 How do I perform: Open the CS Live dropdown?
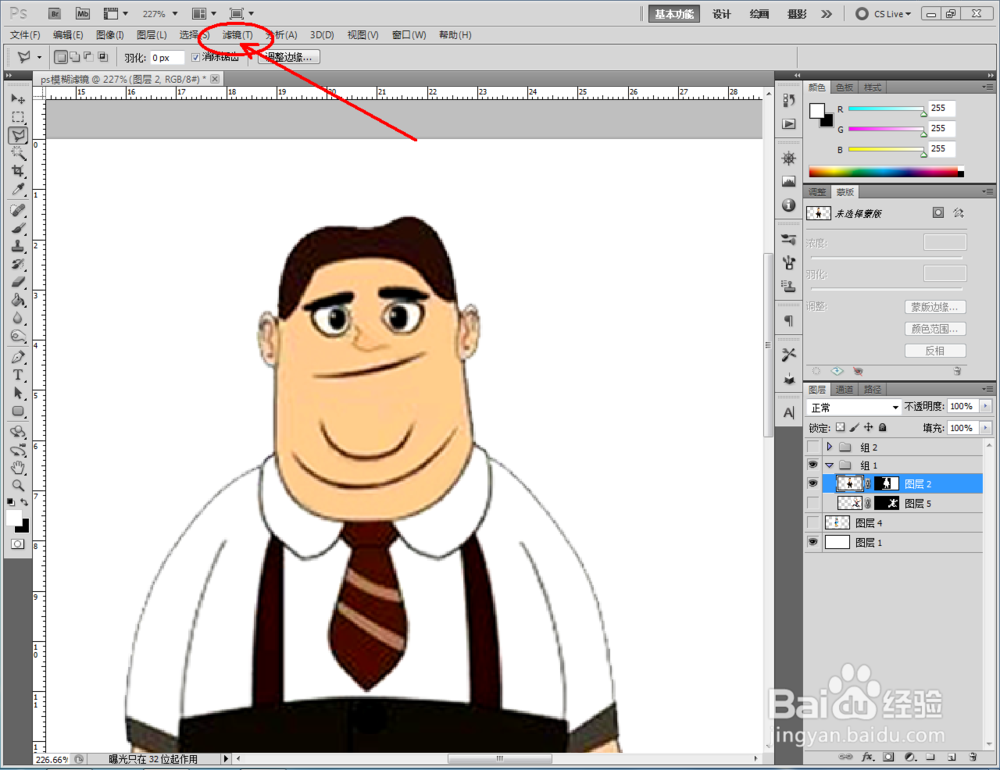click(883, 13)
